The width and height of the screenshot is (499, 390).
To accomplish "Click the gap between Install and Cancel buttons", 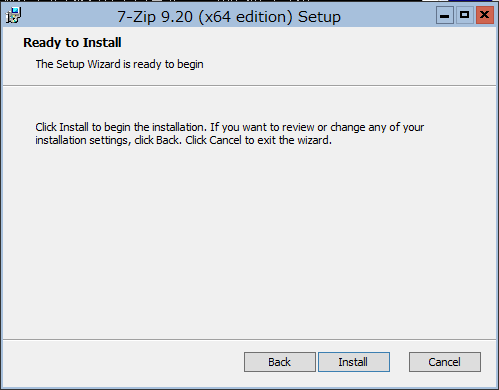I will 399,362.
